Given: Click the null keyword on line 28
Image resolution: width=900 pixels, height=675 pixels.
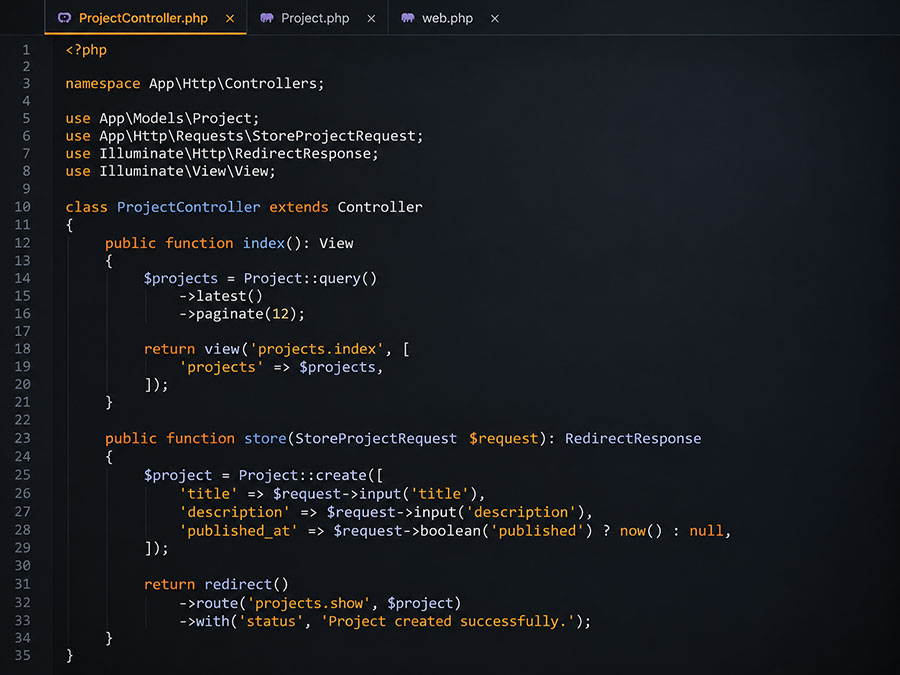Looking at the screenshot, I should tap(706, 531).
